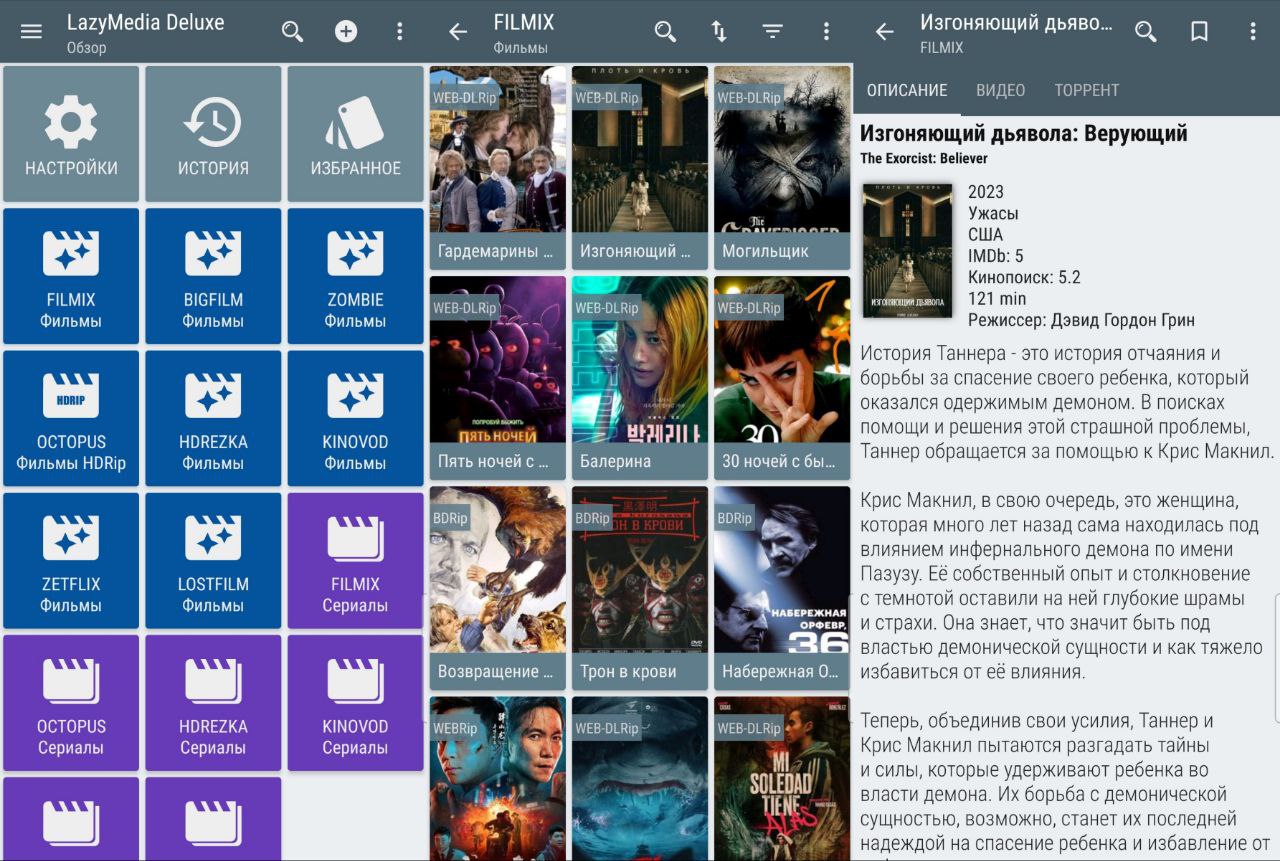Tap the year 2023 in movie info

tap(986, 192)
